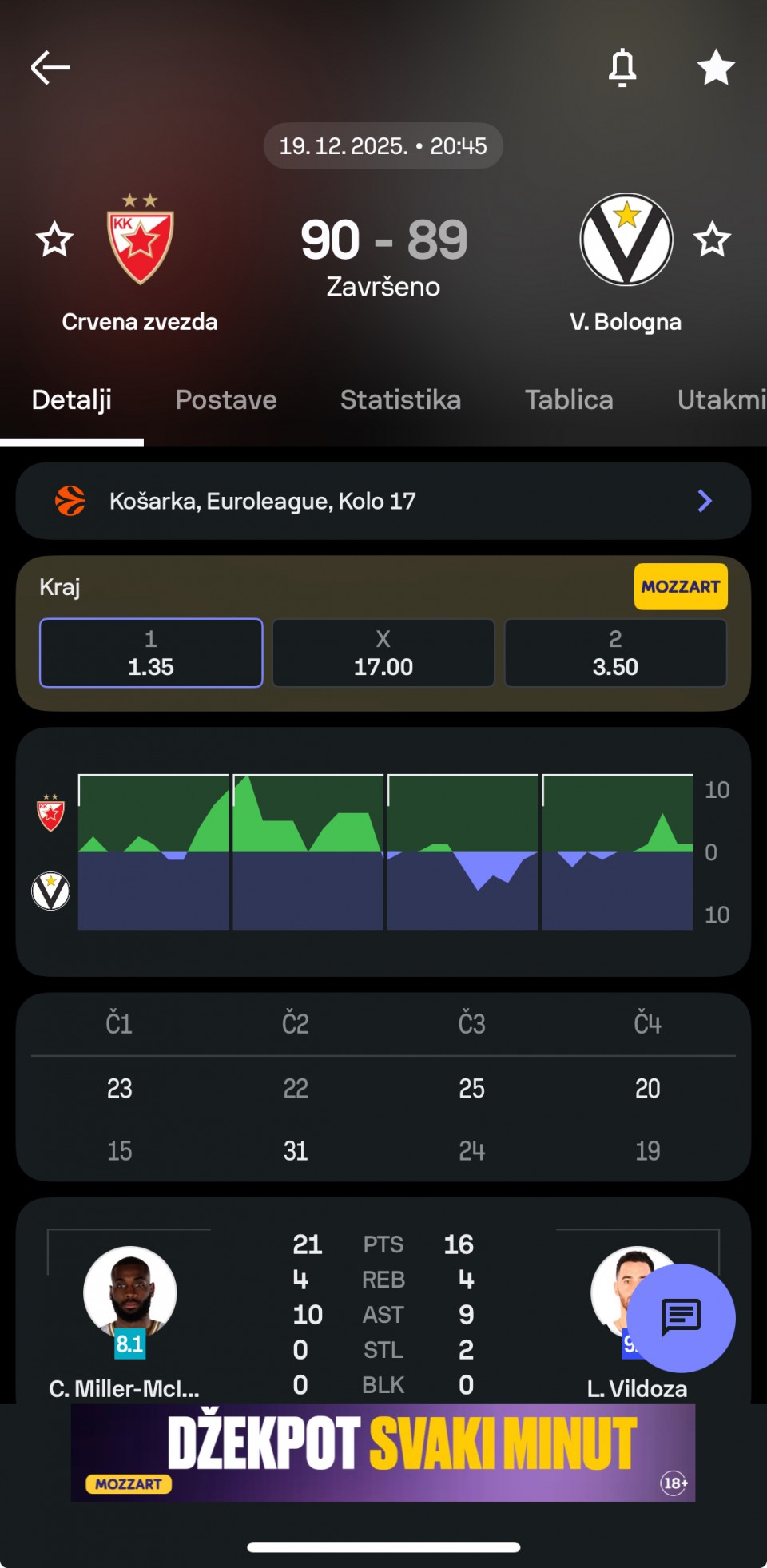Tap the score momentum graph
Viewport: 767px width, 1568px height.
point(385,851)
